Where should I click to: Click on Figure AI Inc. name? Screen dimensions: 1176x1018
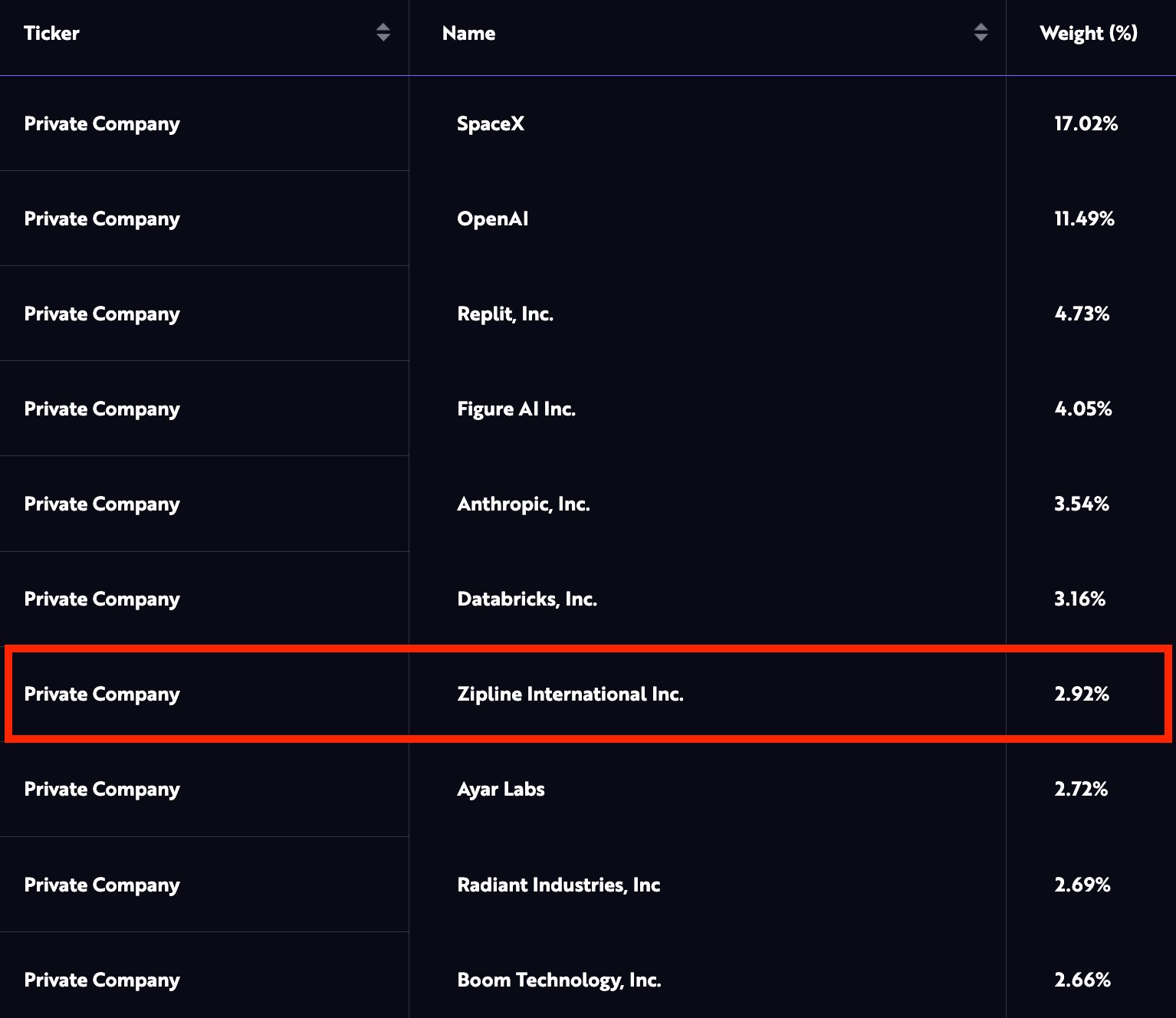click(x=516, y=409)
